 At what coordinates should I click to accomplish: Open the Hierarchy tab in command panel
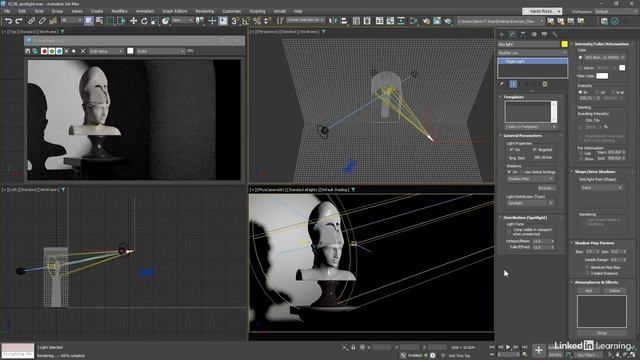click(523, 35)
